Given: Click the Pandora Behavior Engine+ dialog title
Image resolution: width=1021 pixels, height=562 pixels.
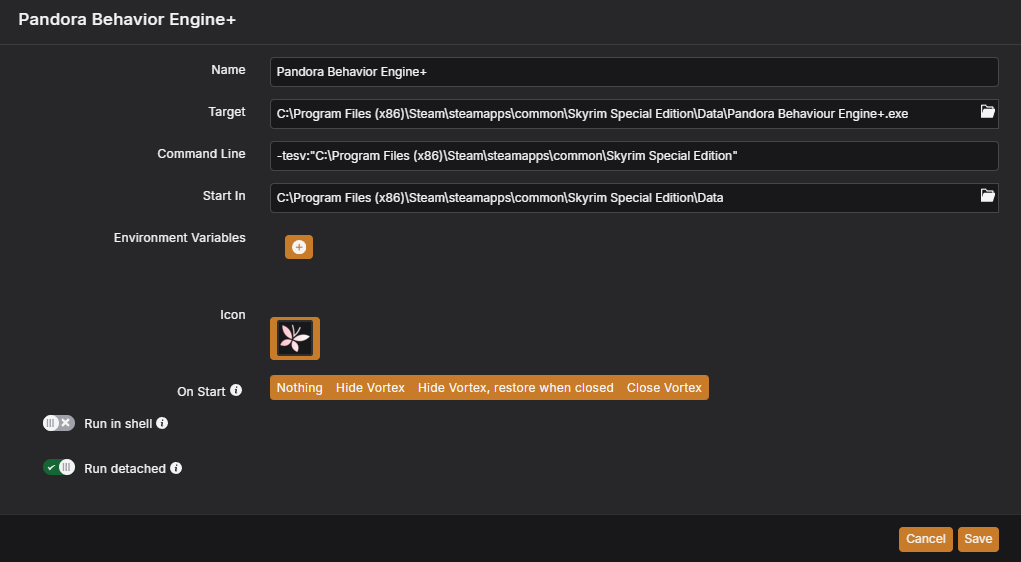Looking at the screenshot, I should click(x=127, y=20).
